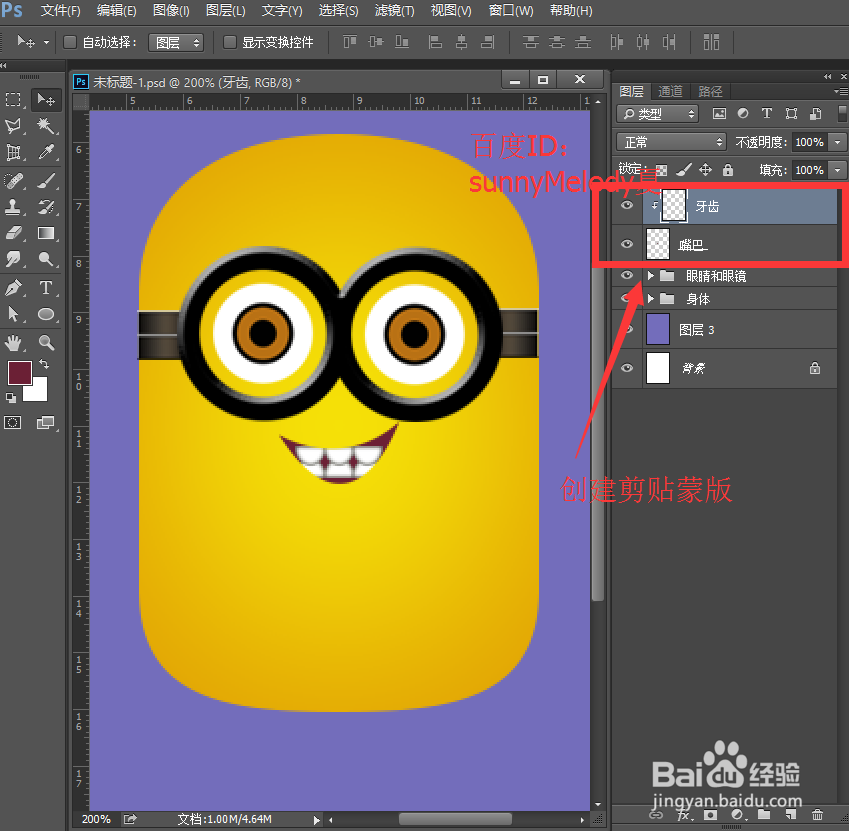Click the horizontal scrollbar of canvas

[x=455, y=819]
